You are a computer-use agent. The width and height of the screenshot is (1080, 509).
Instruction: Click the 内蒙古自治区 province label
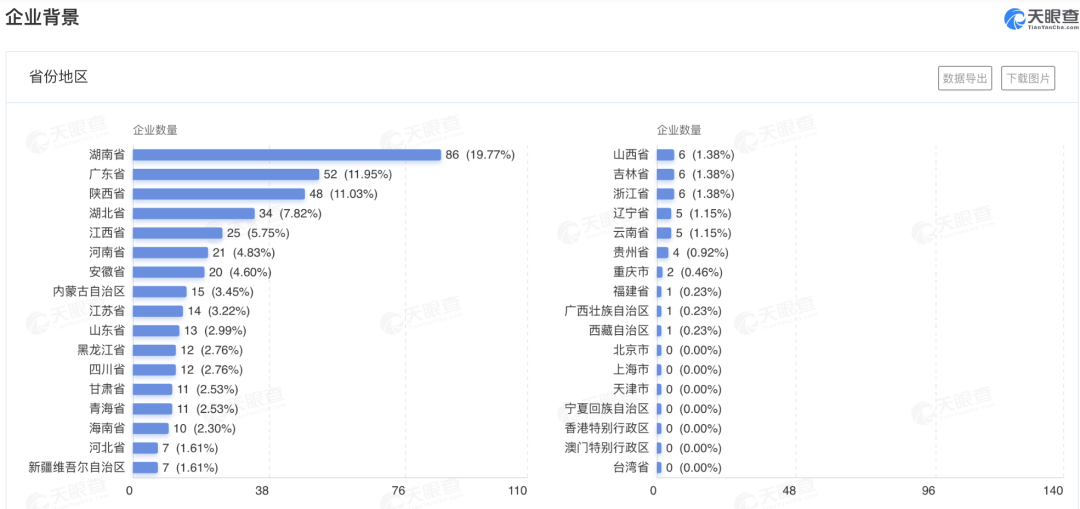coord(89,292)
